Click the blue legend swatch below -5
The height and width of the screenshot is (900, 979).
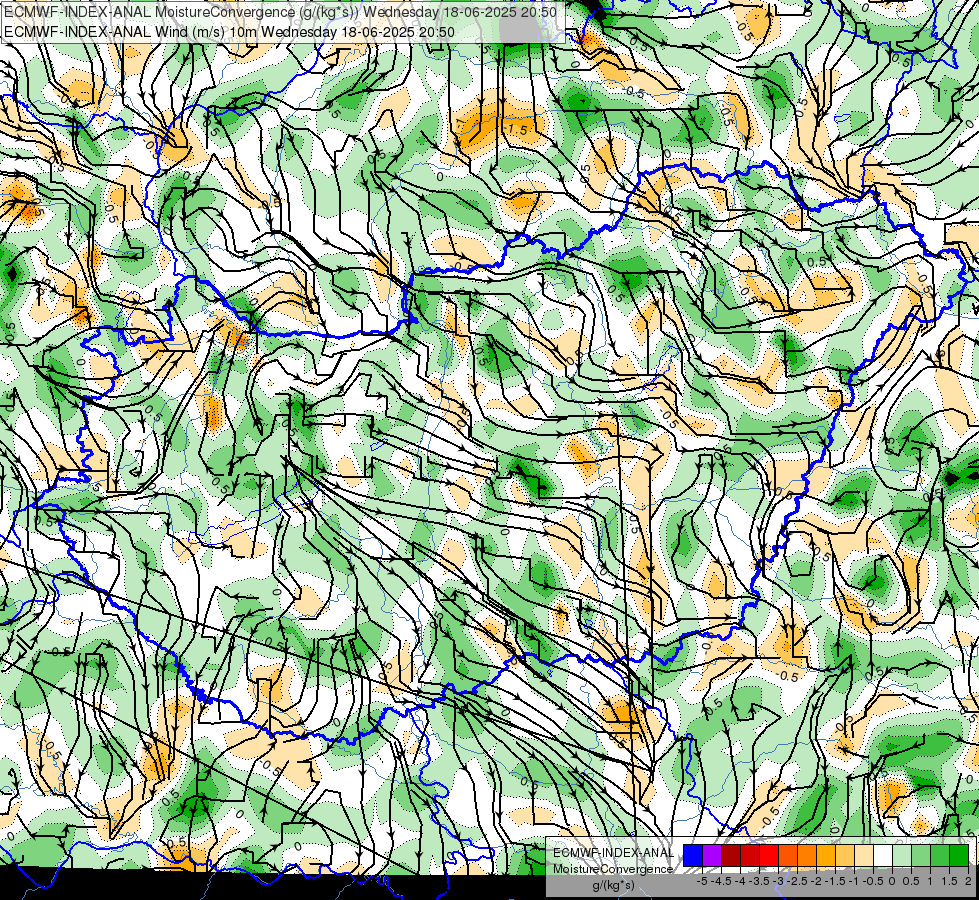(693, 855)
